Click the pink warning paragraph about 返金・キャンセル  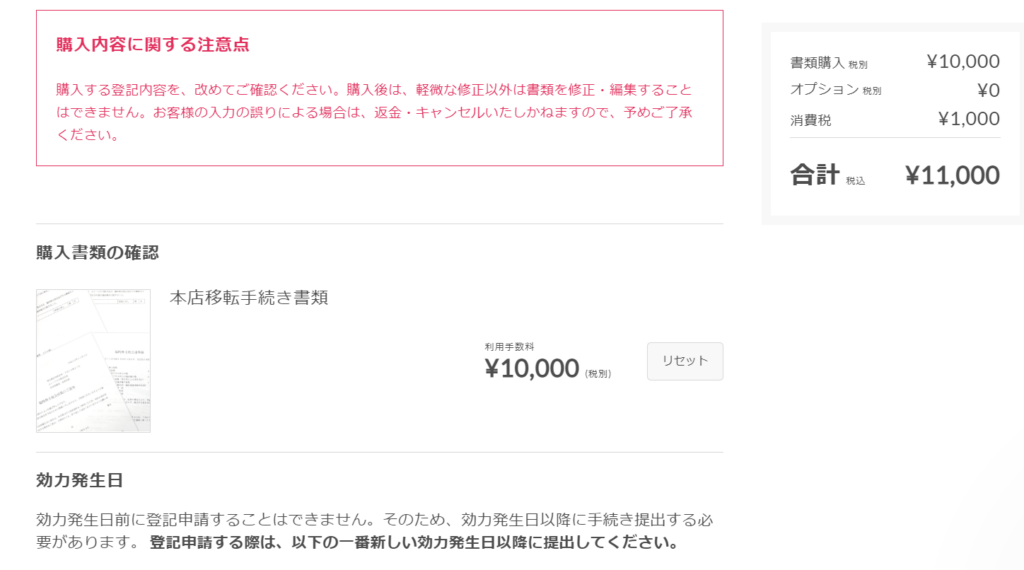click(x=374, y=112)
